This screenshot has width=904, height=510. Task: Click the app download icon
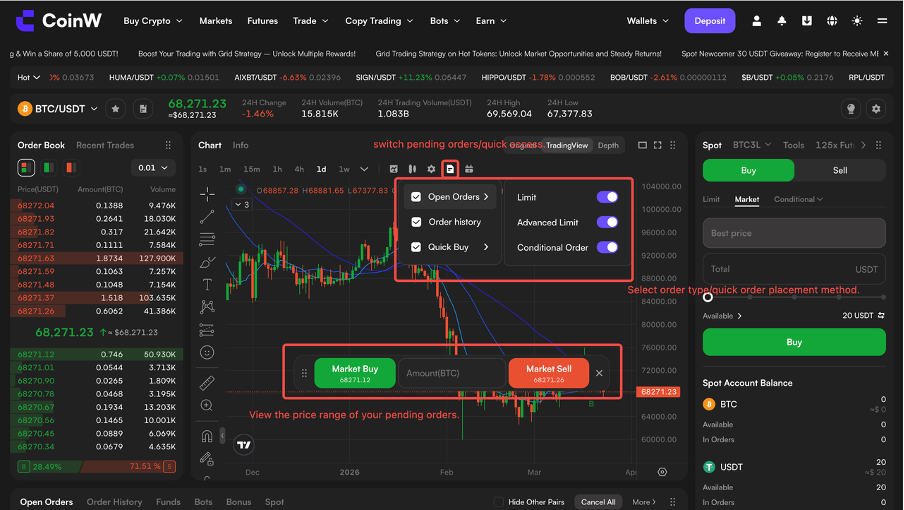tap(807, 21)
